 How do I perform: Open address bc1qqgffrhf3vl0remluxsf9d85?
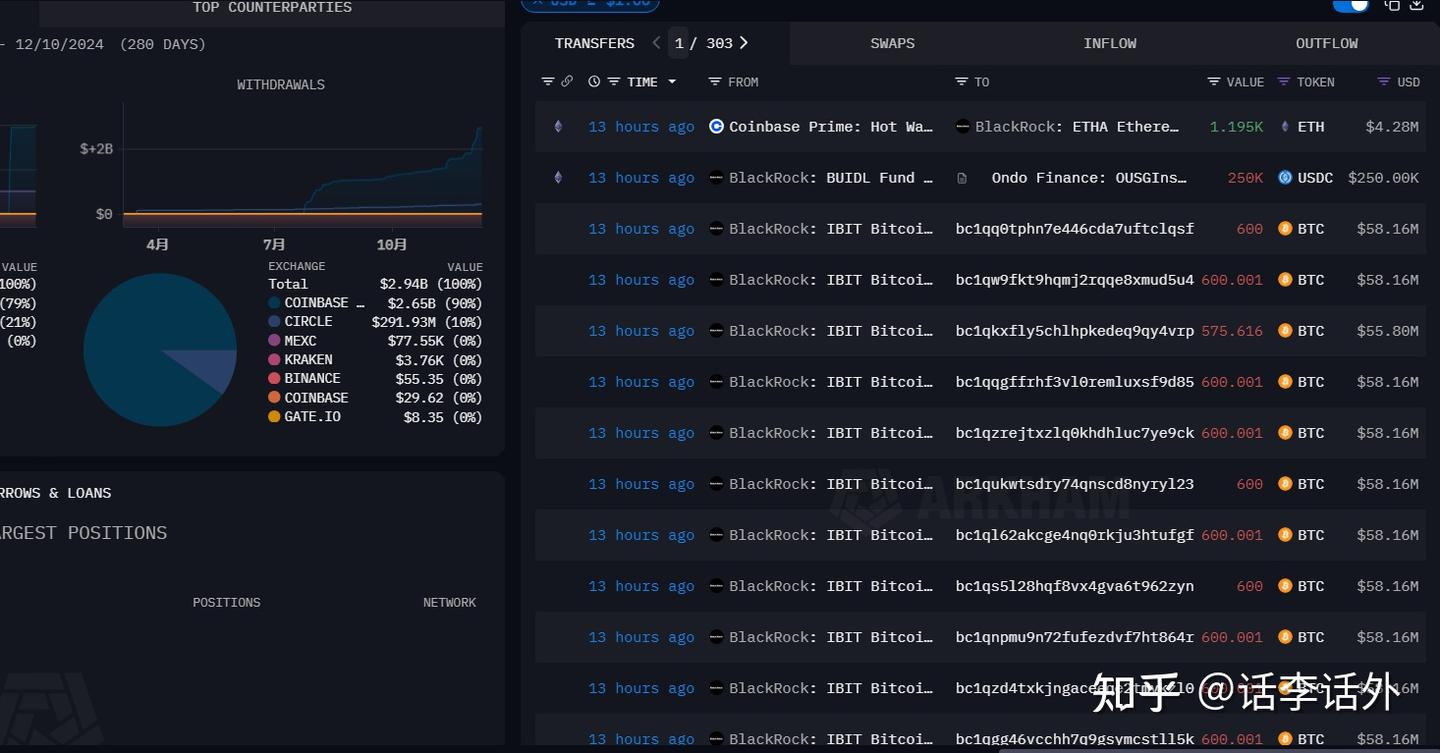(x=1075, y=382)
